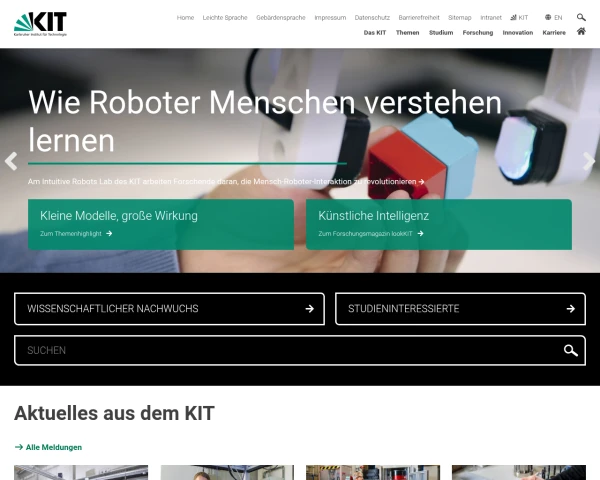Go to previous slide arrow
Screen dimensions: 600x480
coord(11,160)
